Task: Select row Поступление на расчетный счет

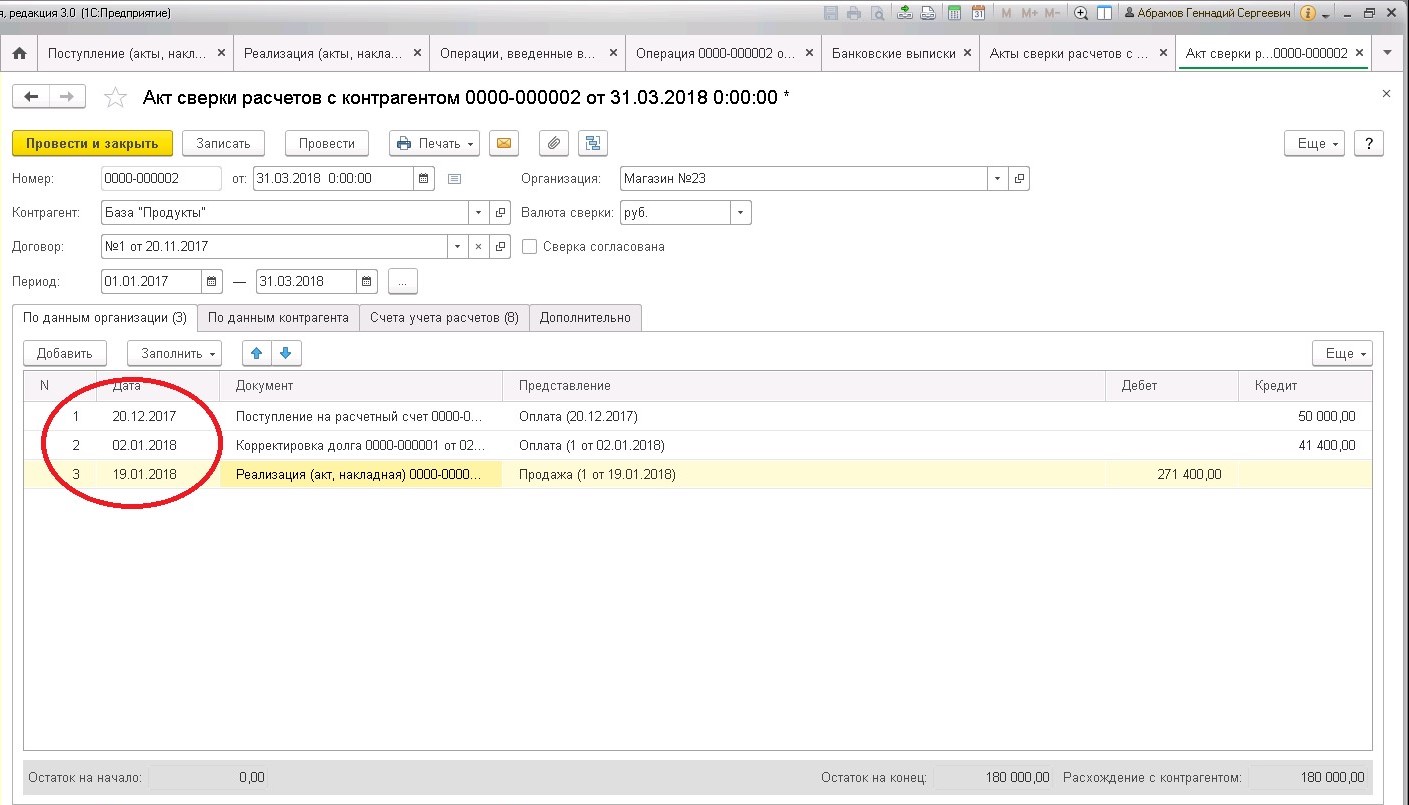Action: click(x=697, y=416)
